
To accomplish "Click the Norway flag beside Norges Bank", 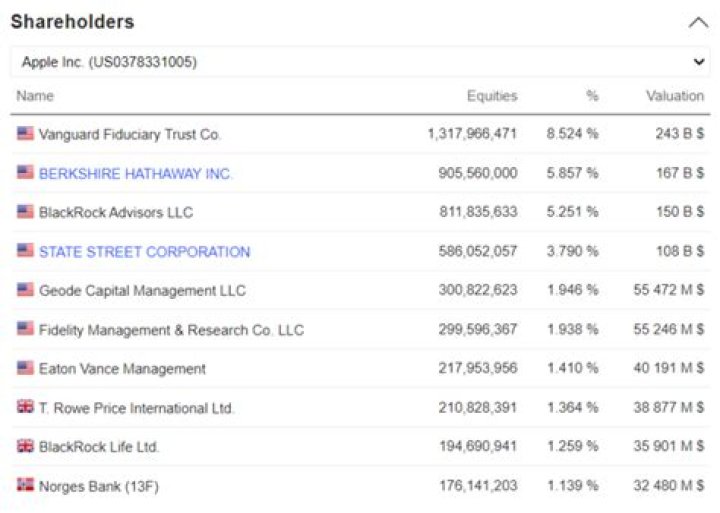I will point(25,485).
